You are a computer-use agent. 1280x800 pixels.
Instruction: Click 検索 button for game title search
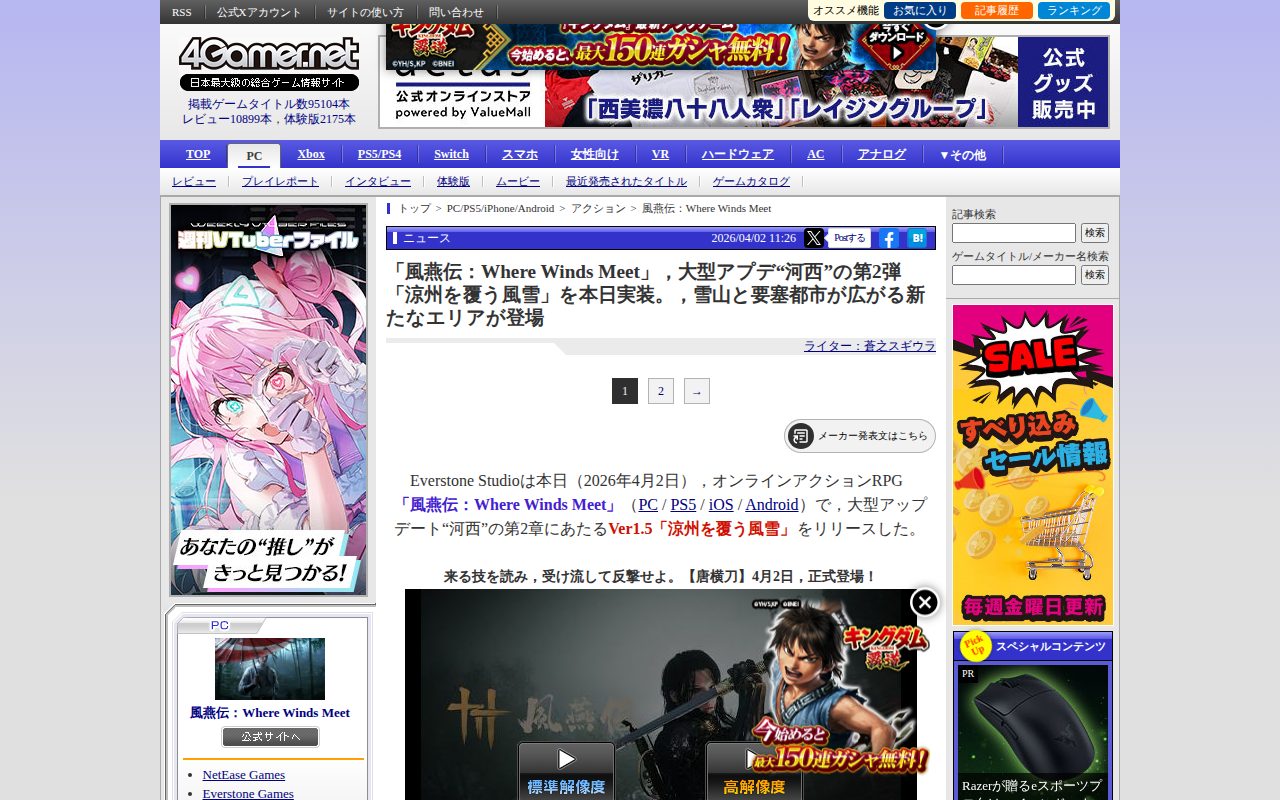[1095, 275]
